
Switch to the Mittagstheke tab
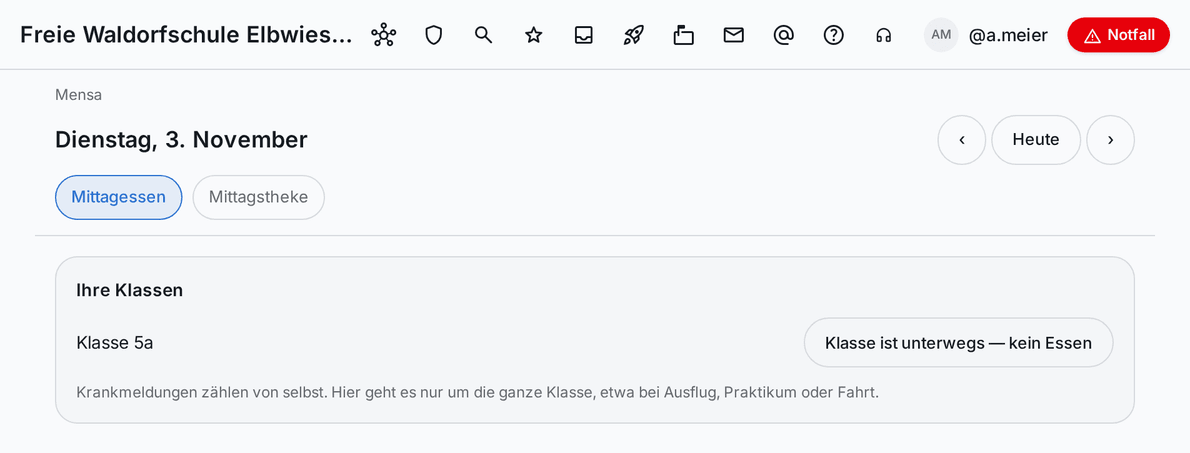point(259,197)
